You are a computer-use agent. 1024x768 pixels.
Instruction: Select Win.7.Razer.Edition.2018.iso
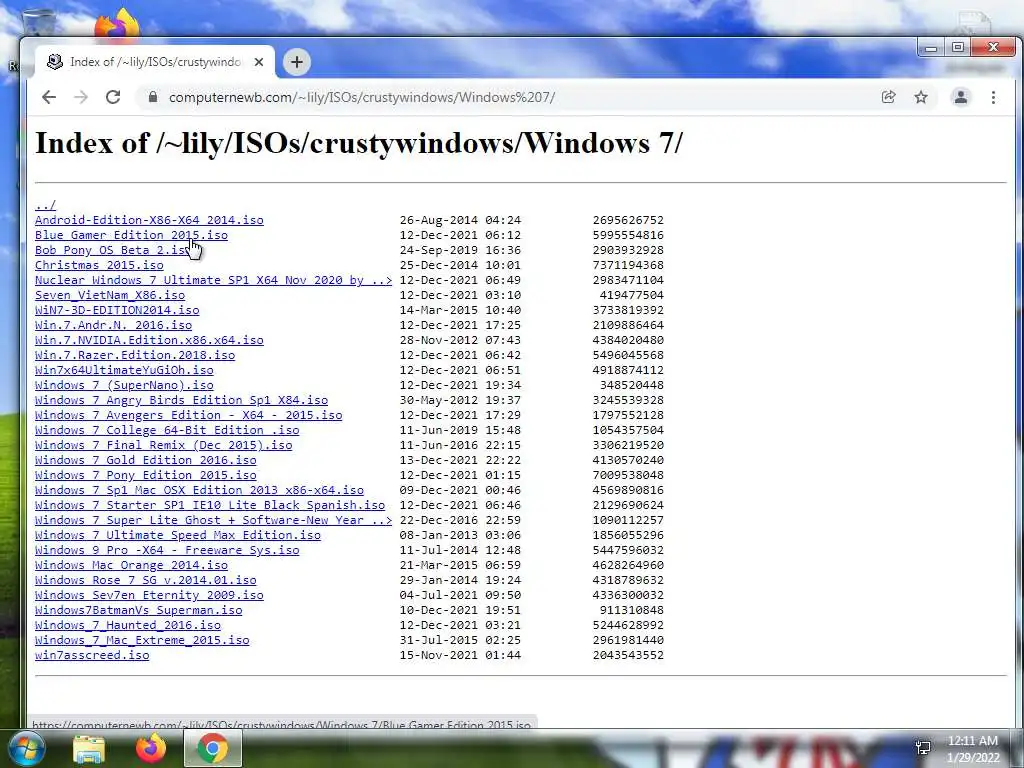(x=135, y=355)
